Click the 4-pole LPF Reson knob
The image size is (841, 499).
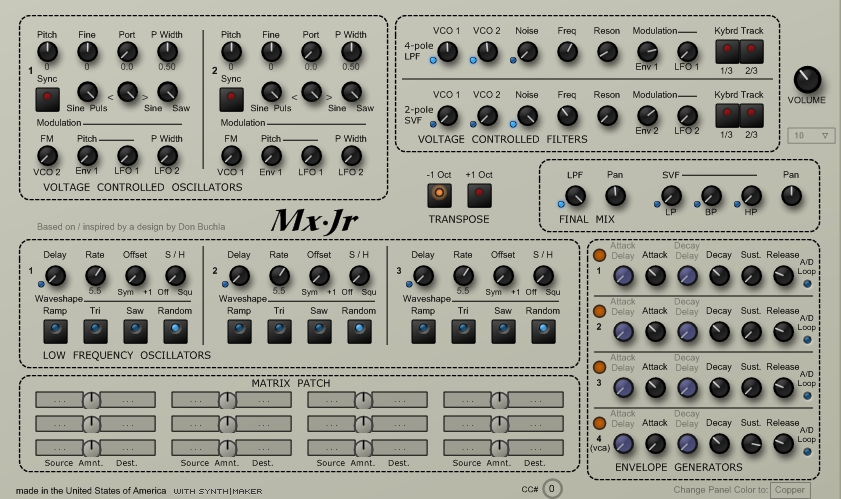607,52
